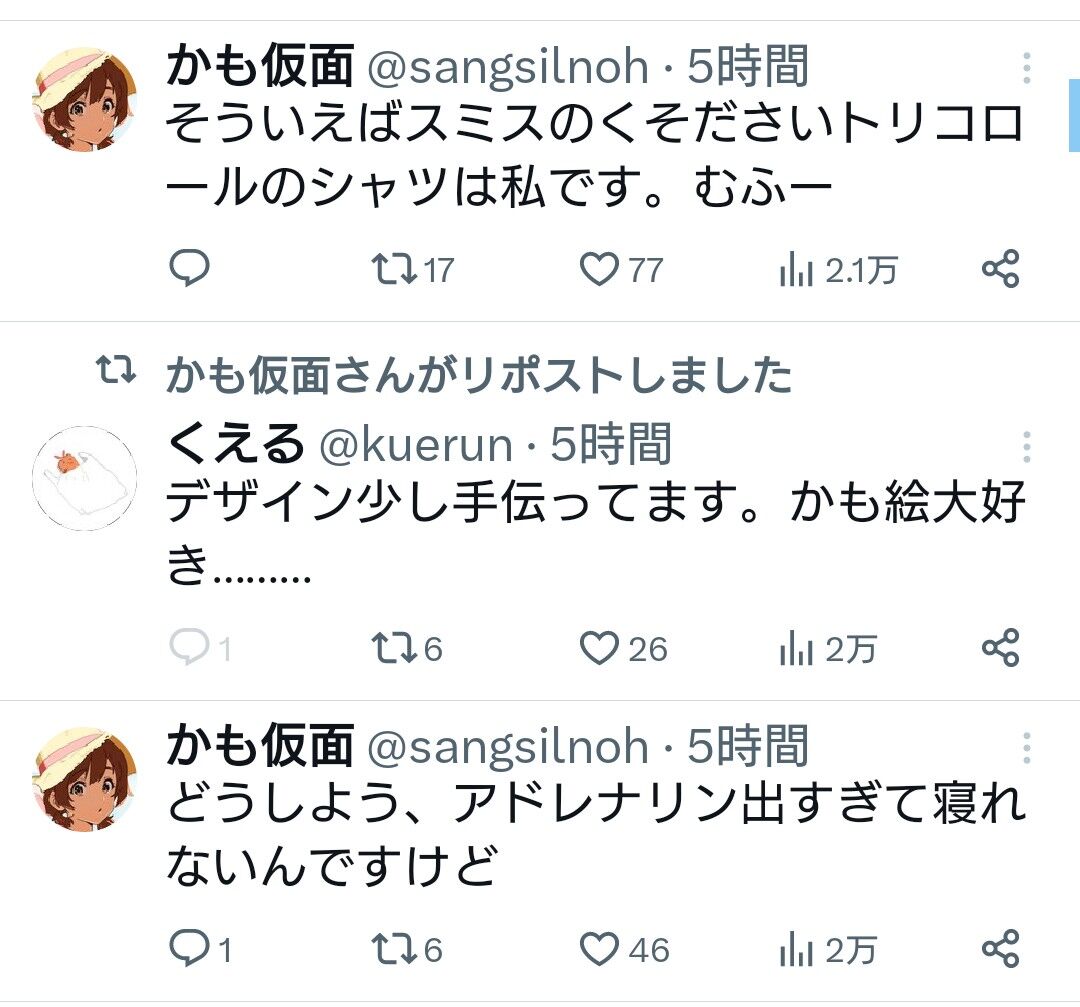Image resolution: width=1080 pixels, height=1007 pixels.
Task: Open more options on the アドレナリン tweet
Action: (1027, 747)
